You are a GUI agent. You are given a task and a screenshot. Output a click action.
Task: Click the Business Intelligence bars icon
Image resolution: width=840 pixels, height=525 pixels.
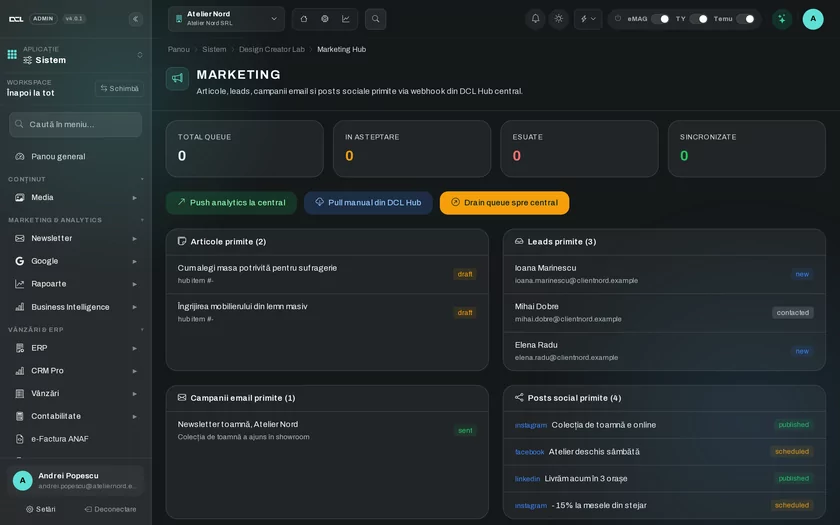tap(20, 307)
